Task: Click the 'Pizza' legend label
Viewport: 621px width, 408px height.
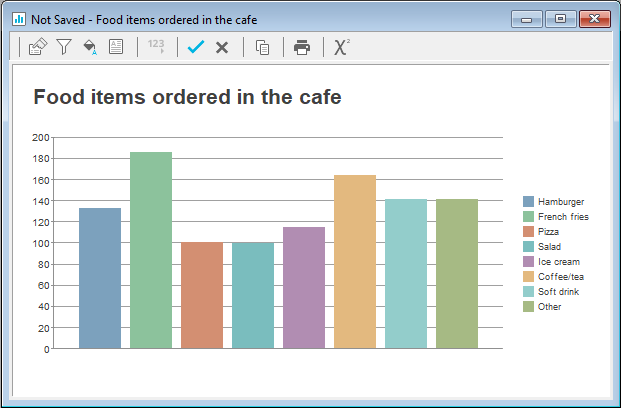Action: [548, 232]
